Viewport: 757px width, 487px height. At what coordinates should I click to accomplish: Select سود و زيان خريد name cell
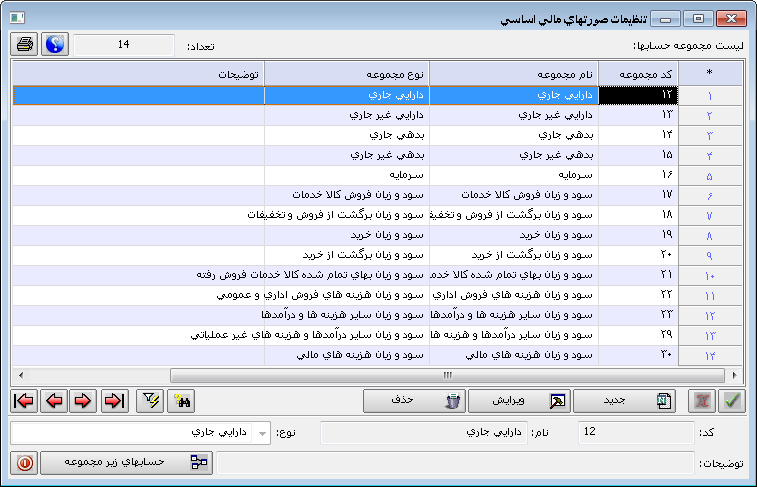pos(514,235)
